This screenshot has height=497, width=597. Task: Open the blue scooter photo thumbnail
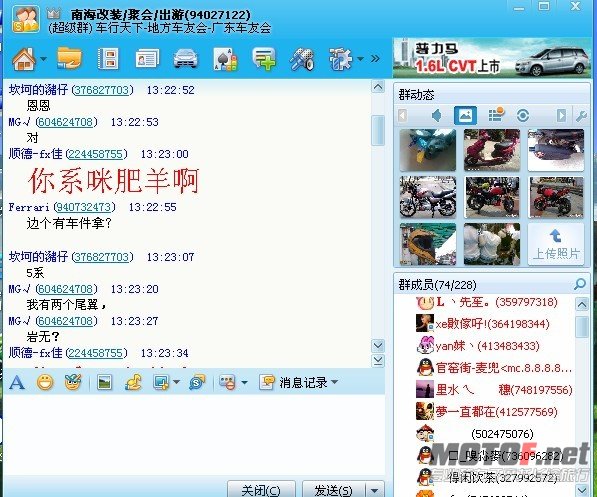(x=428, y=150)
